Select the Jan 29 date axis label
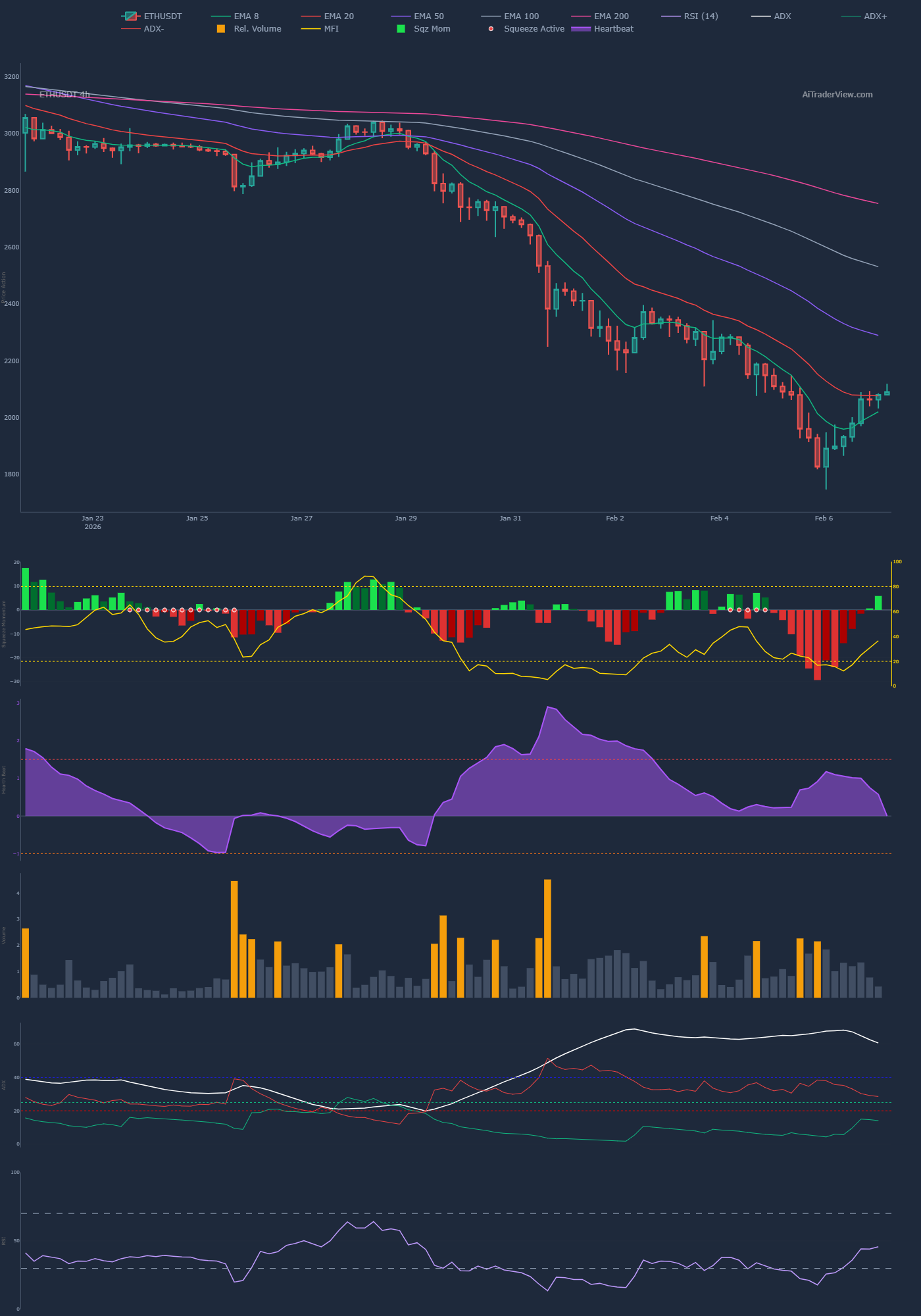The width and height of the screenshot is (921, 1316). pos(406,519)
